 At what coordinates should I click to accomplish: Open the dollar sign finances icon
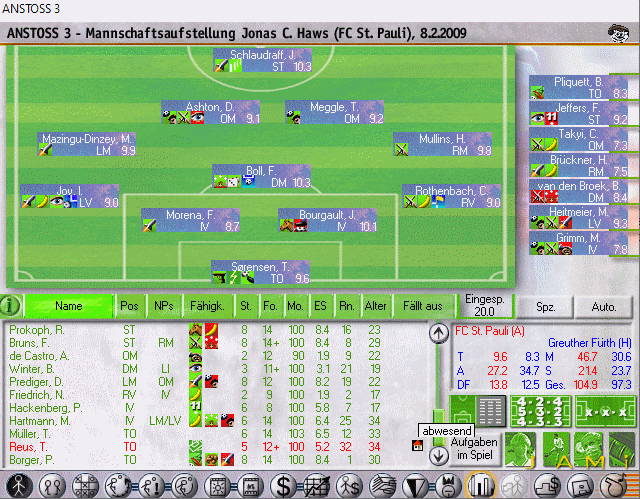click(284, 486)
